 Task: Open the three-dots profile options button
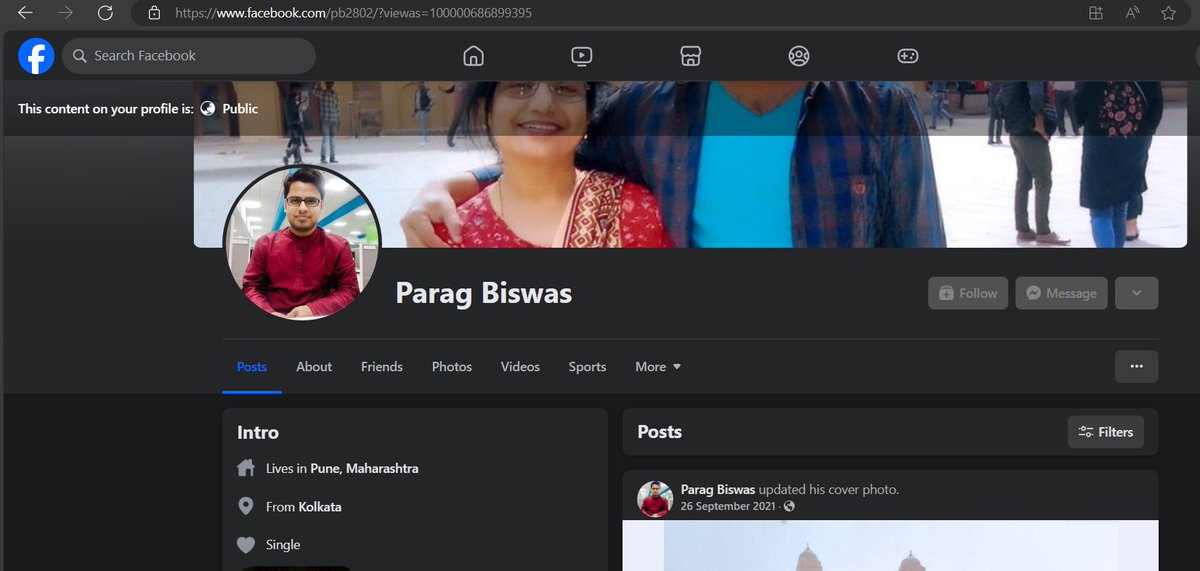pos(1136,366)
